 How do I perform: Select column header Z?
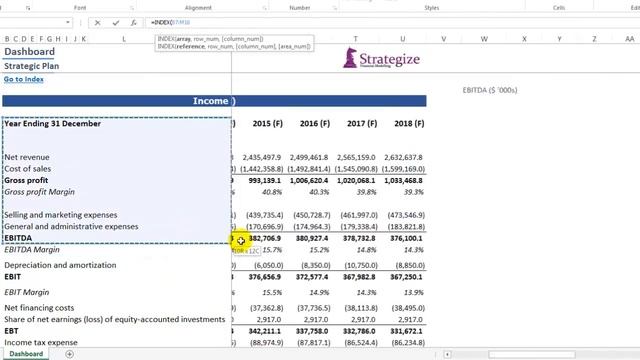(594, 39)
